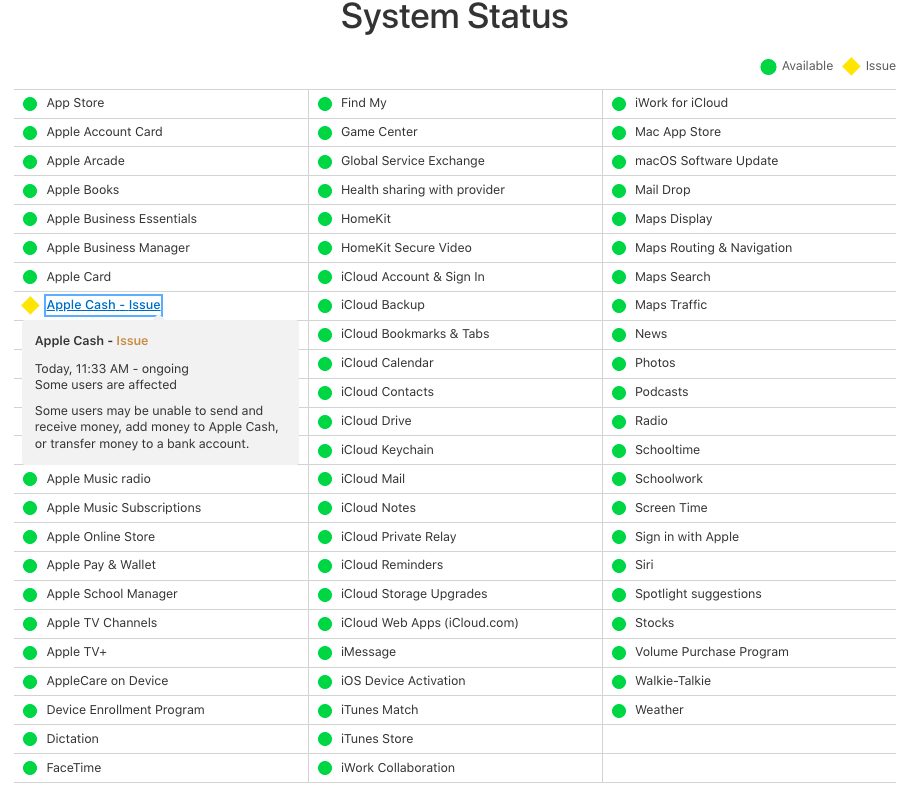Image resolution: width=909 pixels, height=786 pixels.
Task: Select the iCloud Mail service row
Action: pyautogui.click(x=372, y=479)
